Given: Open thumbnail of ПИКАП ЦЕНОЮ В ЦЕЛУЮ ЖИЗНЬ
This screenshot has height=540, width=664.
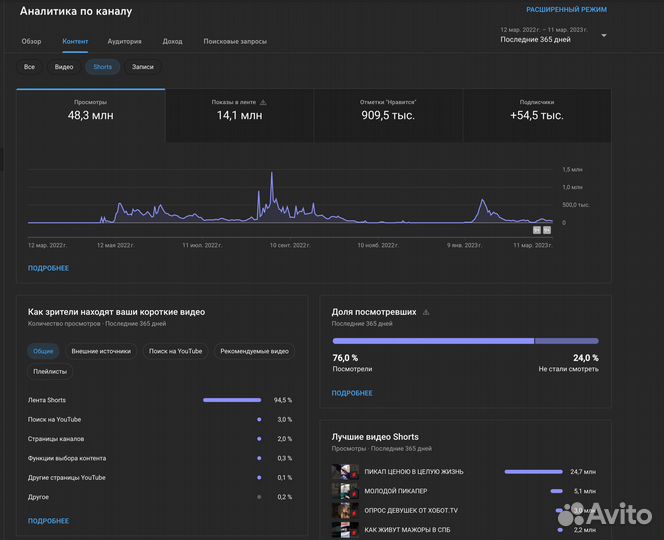Looking at the screenshot, I should click(345, 471).
